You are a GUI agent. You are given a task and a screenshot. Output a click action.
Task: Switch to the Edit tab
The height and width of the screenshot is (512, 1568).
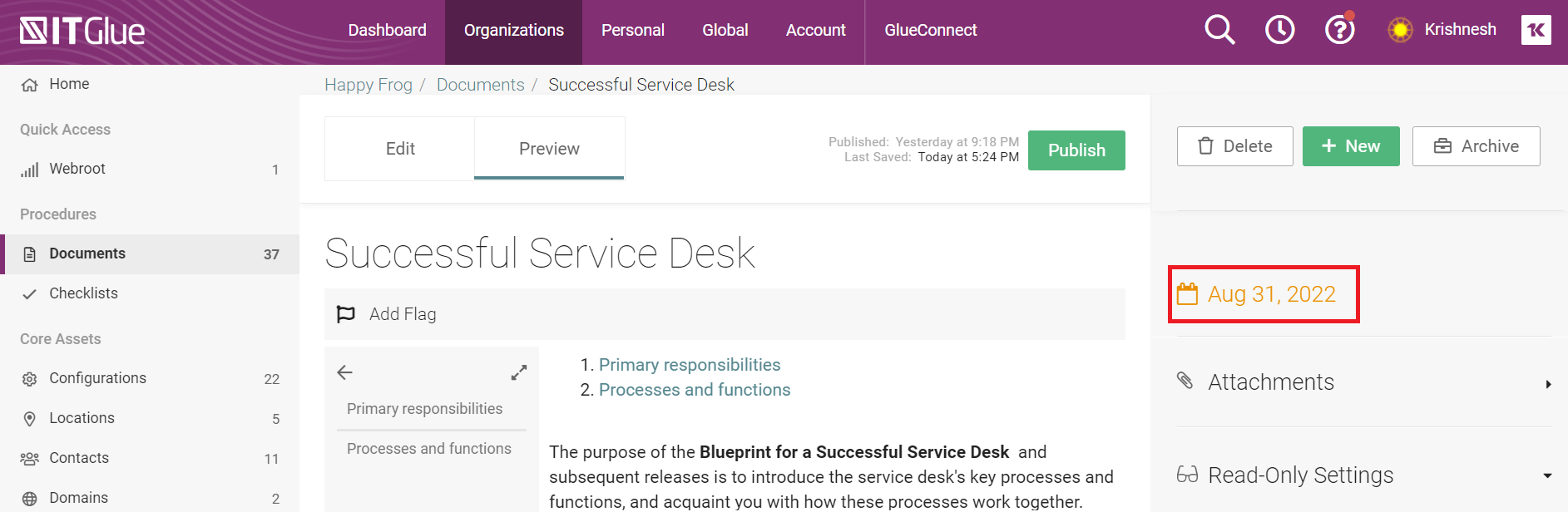click(x=400, y=149)
